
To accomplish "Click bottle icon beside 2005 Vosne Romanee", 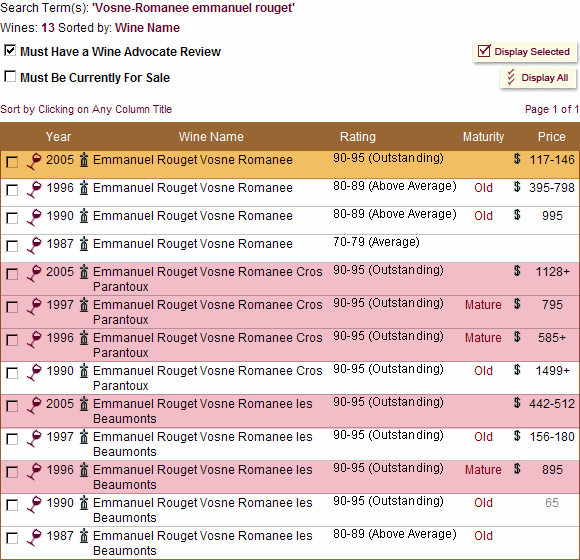I will [x=84, y=159].
